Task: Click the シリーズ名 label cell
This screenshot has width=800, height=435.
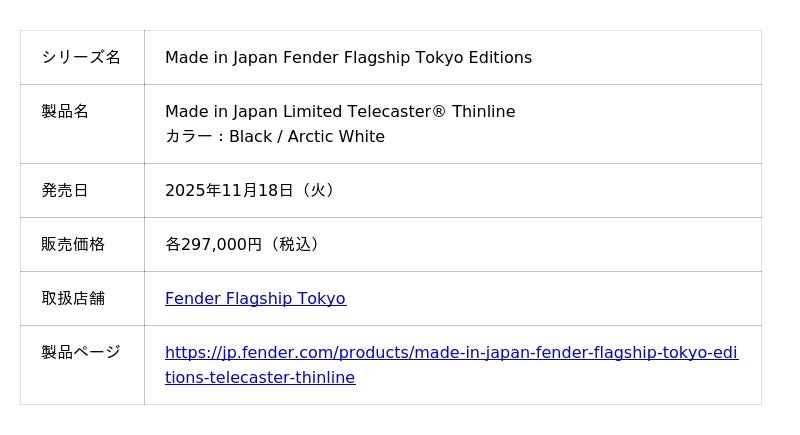Action: [x=81, y=57]
